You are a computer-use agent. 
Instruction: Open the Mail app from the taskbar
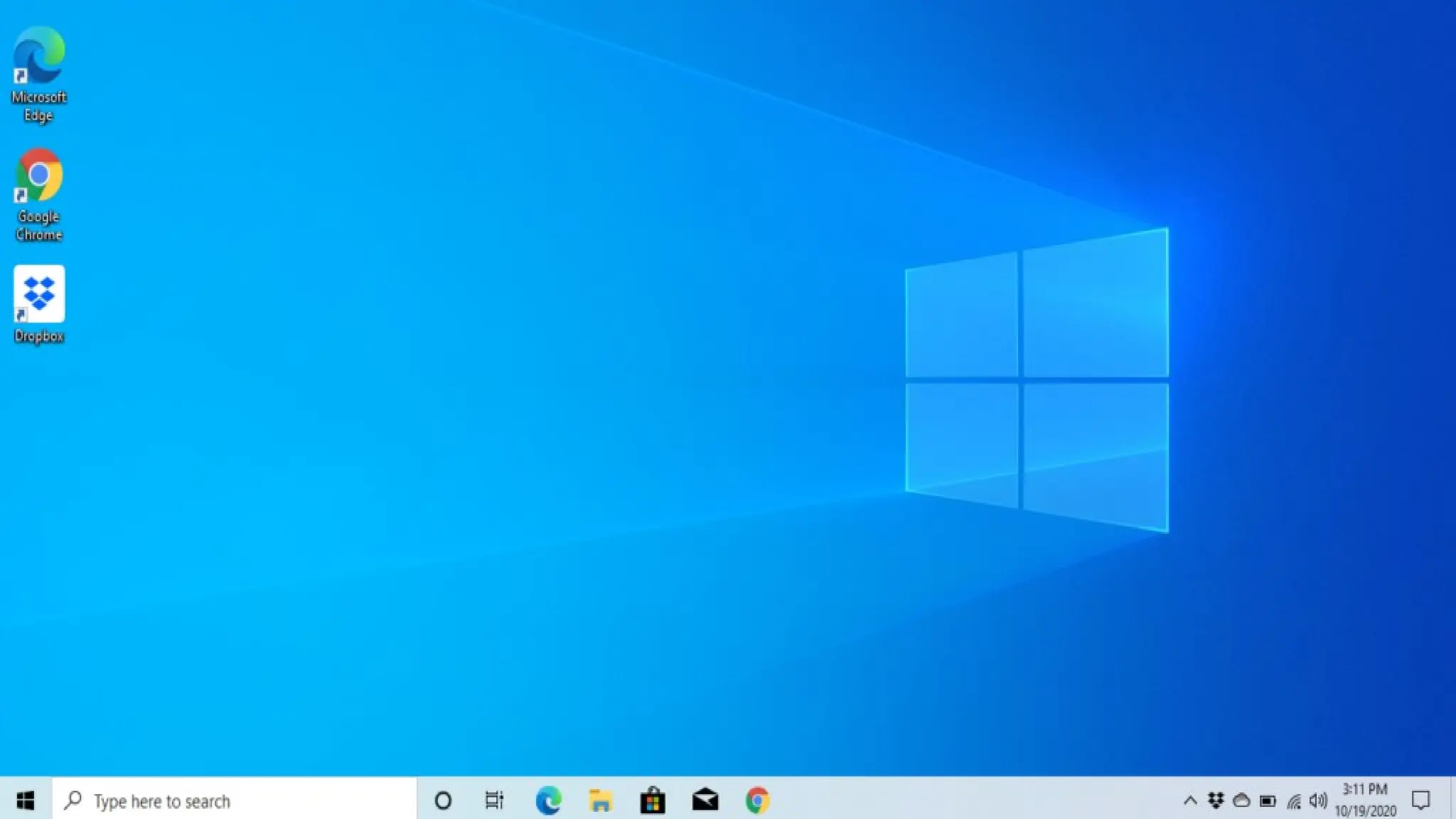[x=705, y=801]
